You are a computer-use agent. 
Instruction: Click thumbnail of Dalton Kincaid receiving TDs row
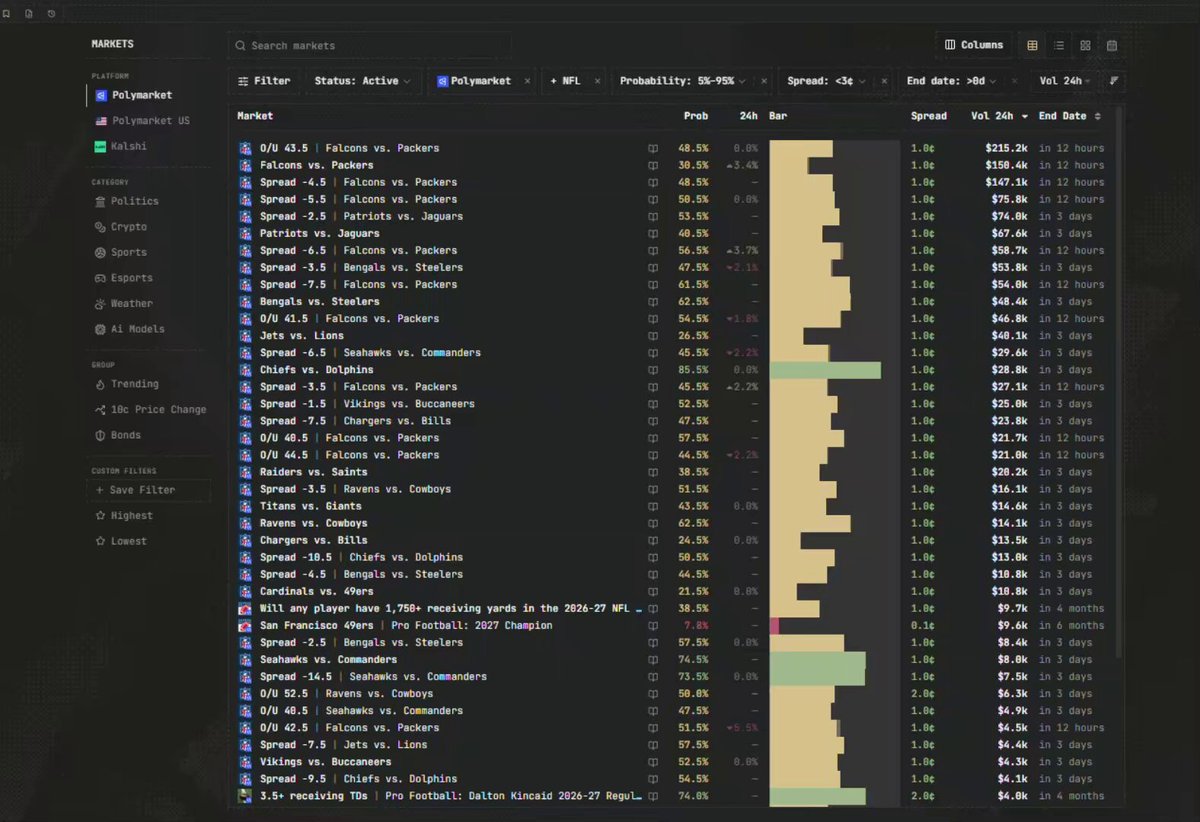(245, 796)
